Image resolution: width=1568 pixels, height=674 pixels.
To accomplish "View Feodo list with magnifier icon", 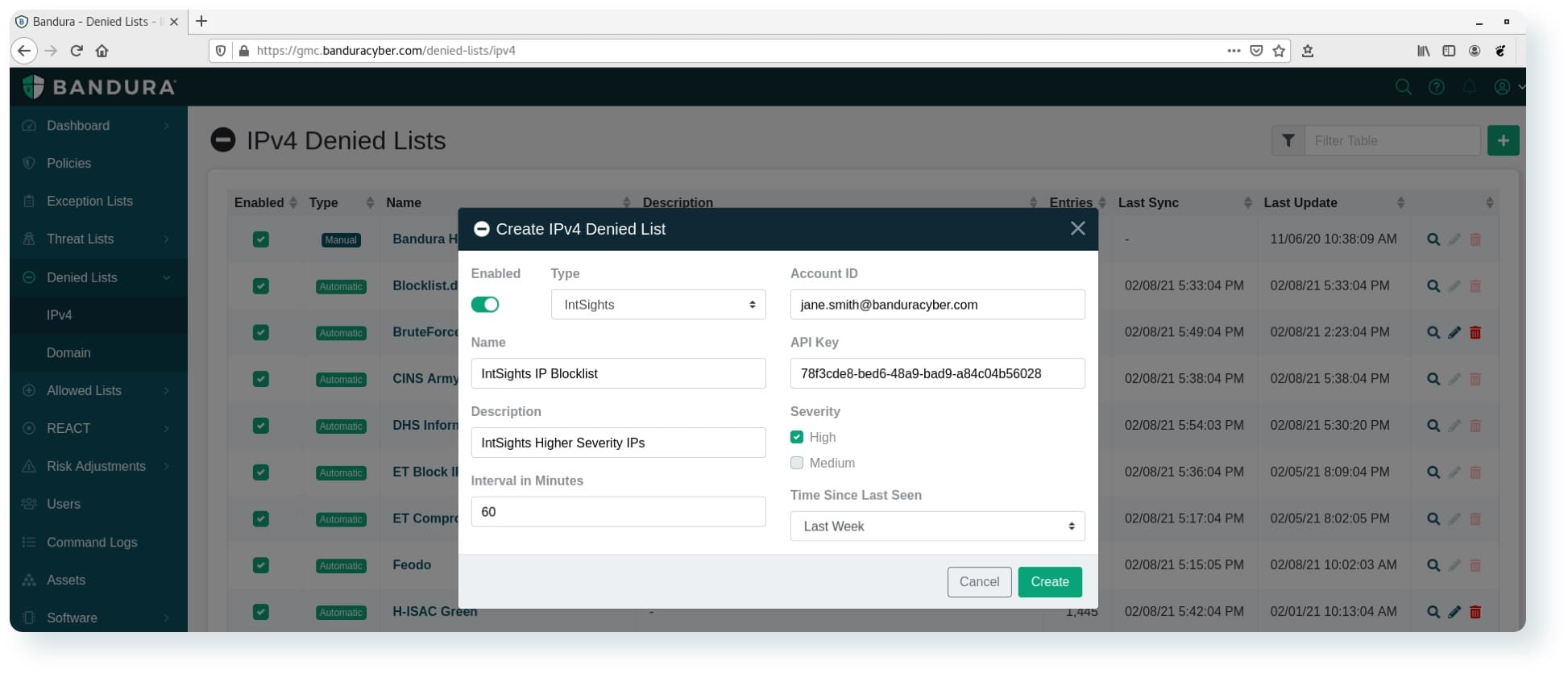I will click(1433, 565).
